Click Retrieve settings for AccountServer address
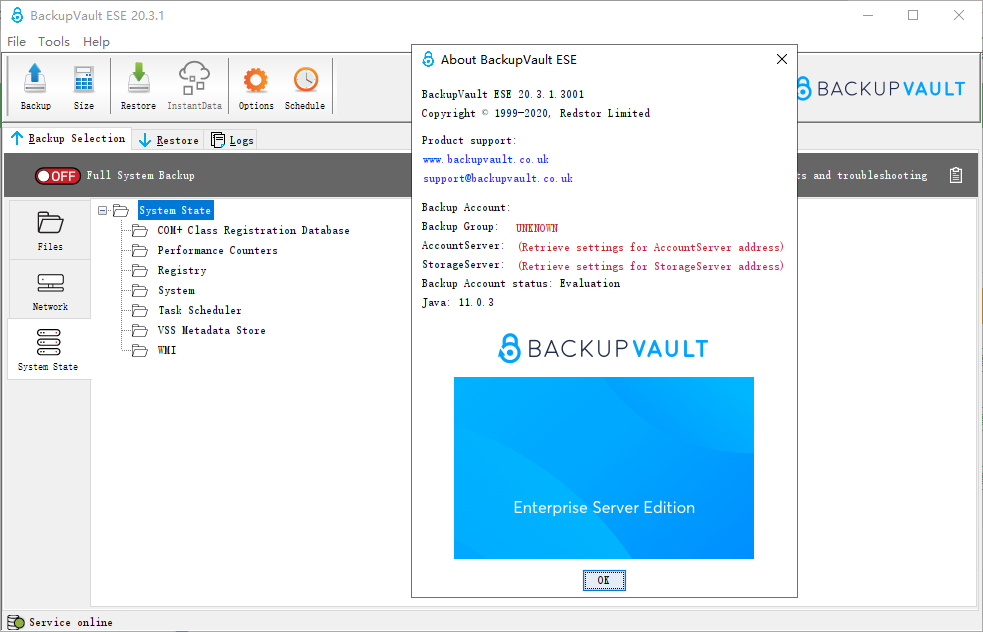983x632 pixels. coord(651,247)
